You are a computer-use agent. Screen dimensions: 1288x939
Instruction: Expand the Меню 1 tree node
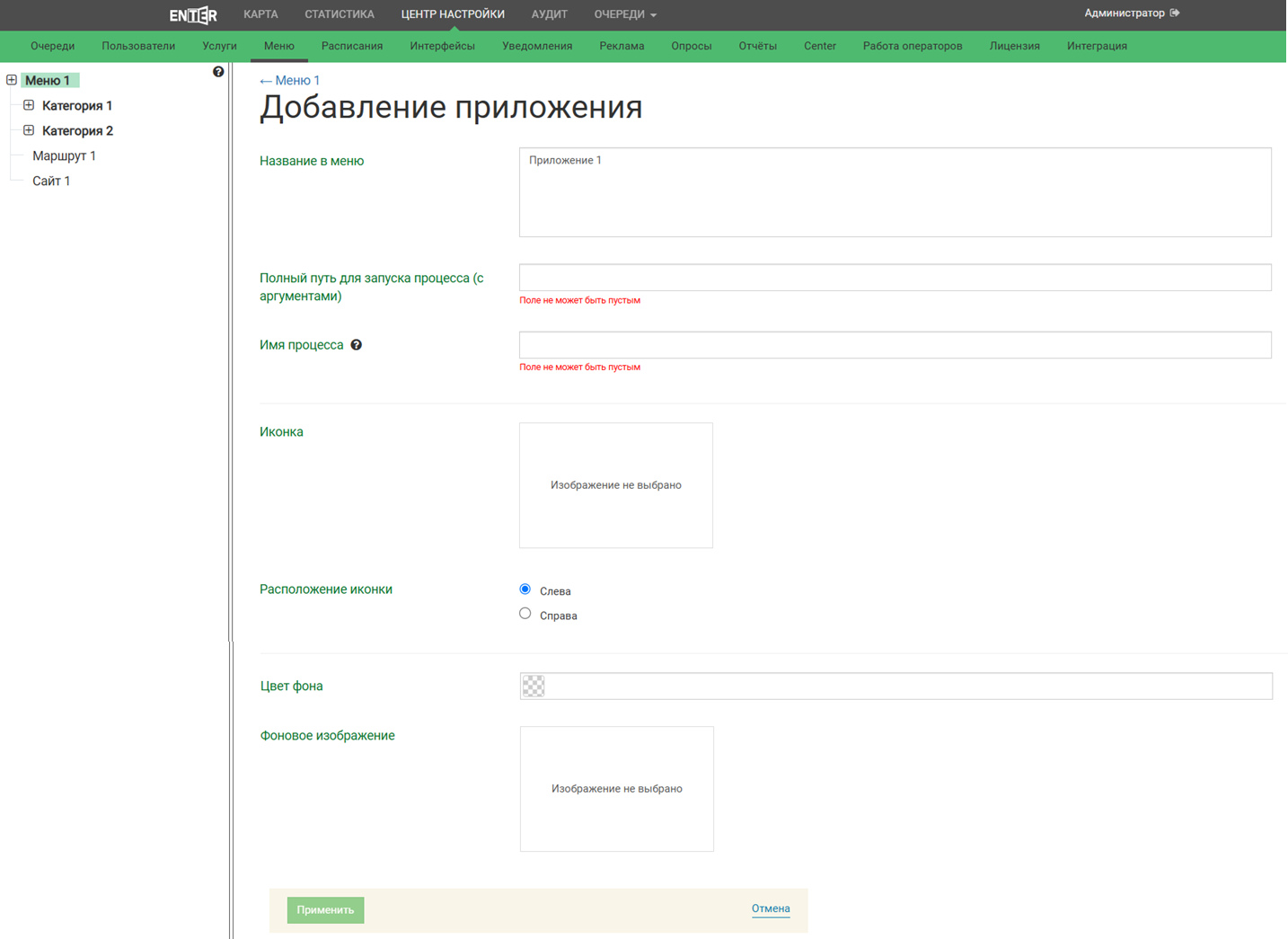click(x=12, y=80)
